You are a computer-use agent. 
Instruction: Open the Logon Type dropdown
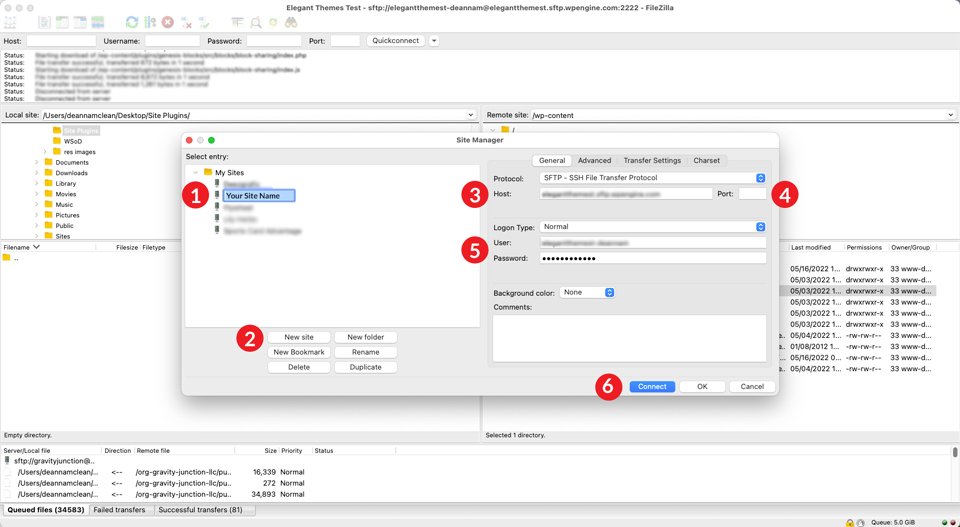(653, 227)
